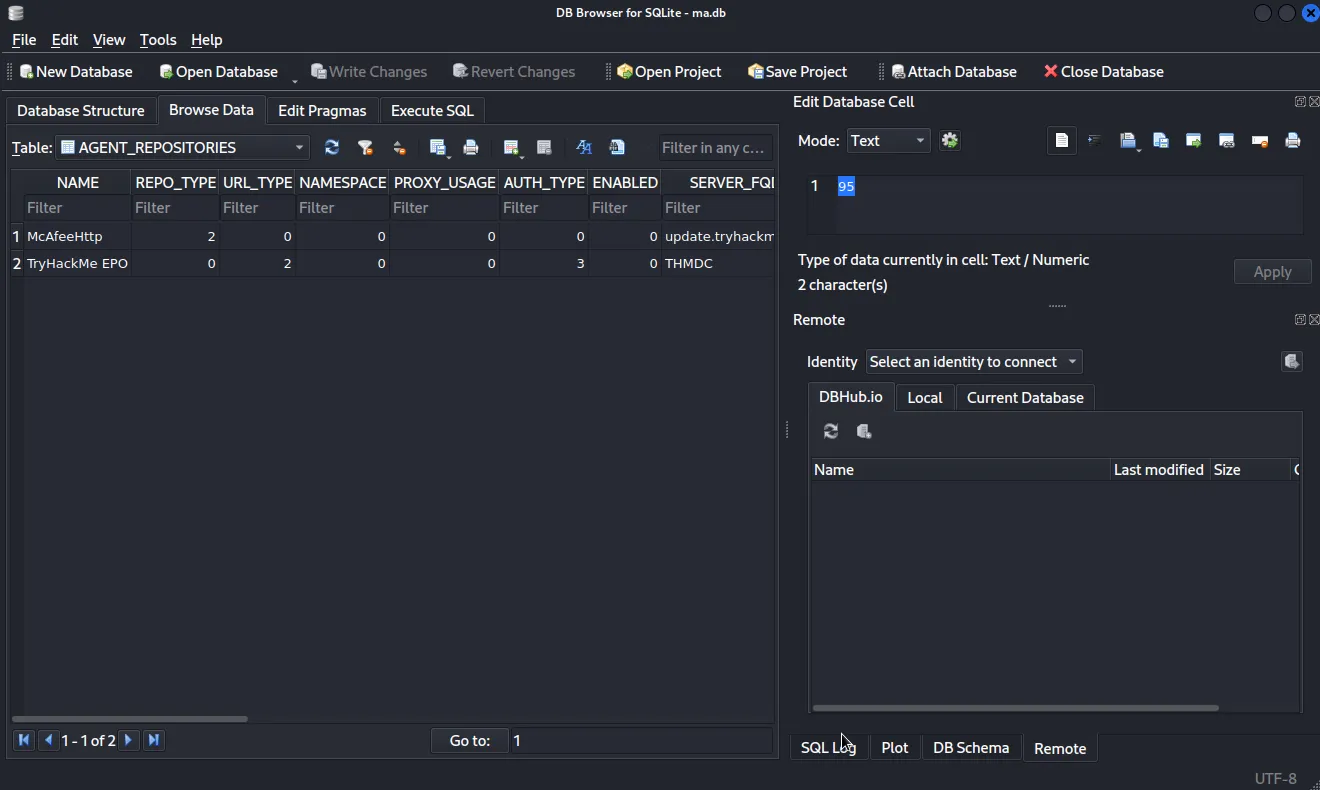
Task: Print the browsed table data
Action: (471, 147)
